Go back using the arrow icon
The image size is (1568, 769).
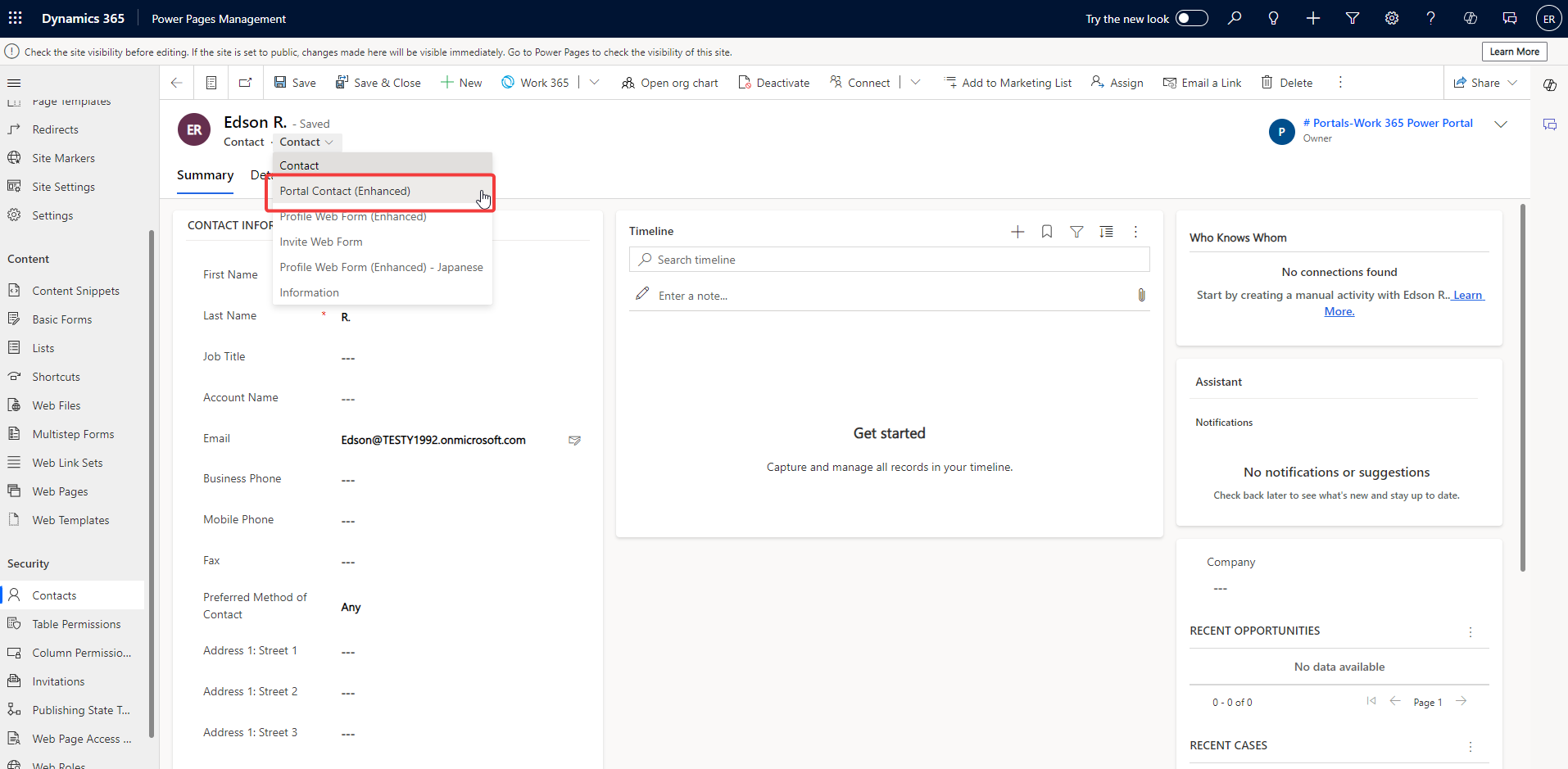(176, 83)
